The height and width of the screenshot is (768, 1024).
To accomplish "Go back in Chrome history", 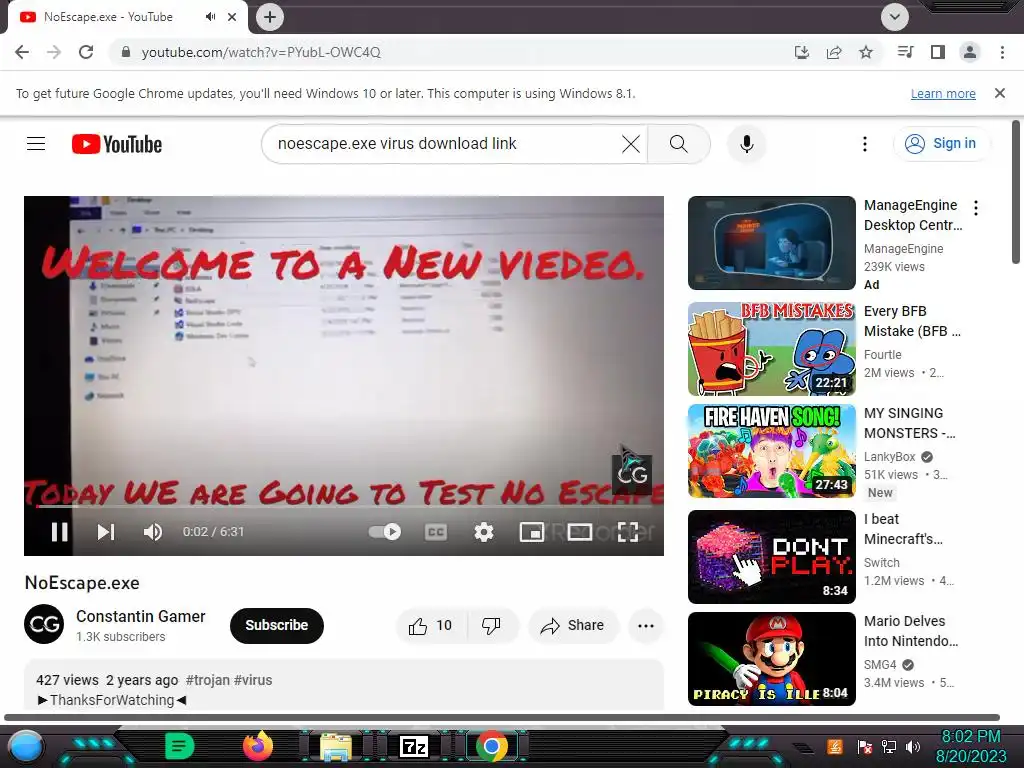I will coord(22,52).
